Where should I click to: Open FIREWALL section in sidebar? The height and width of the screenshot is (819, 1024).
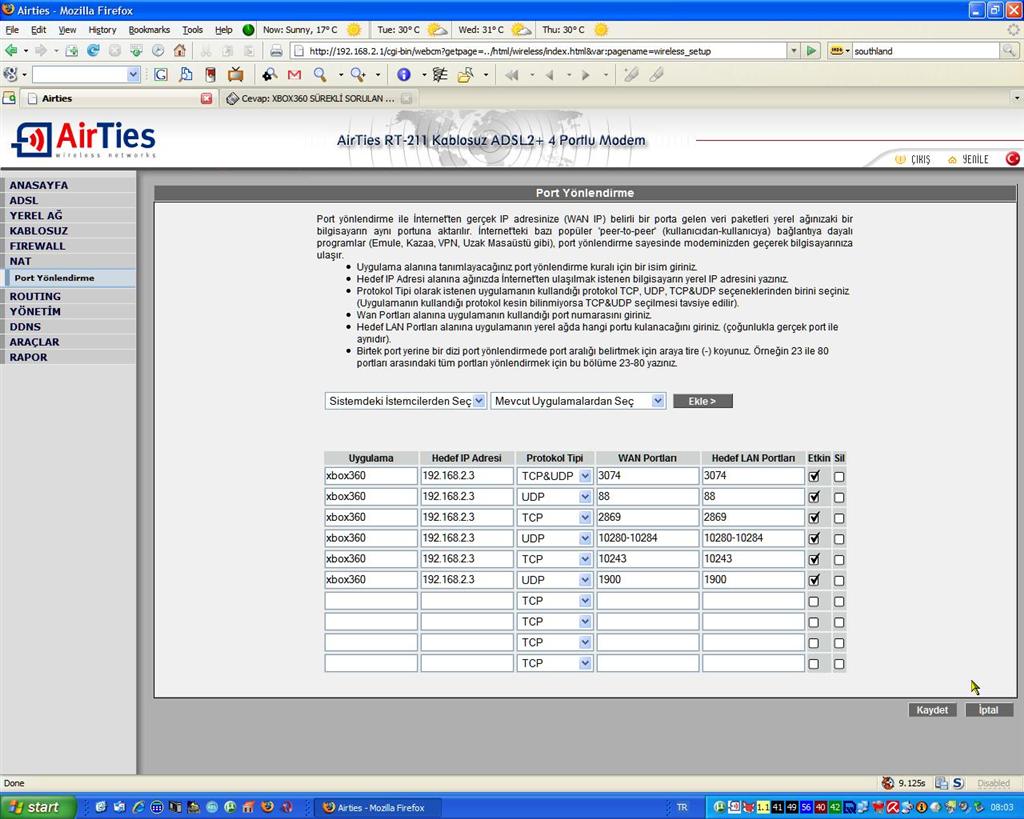coord(37,246)
